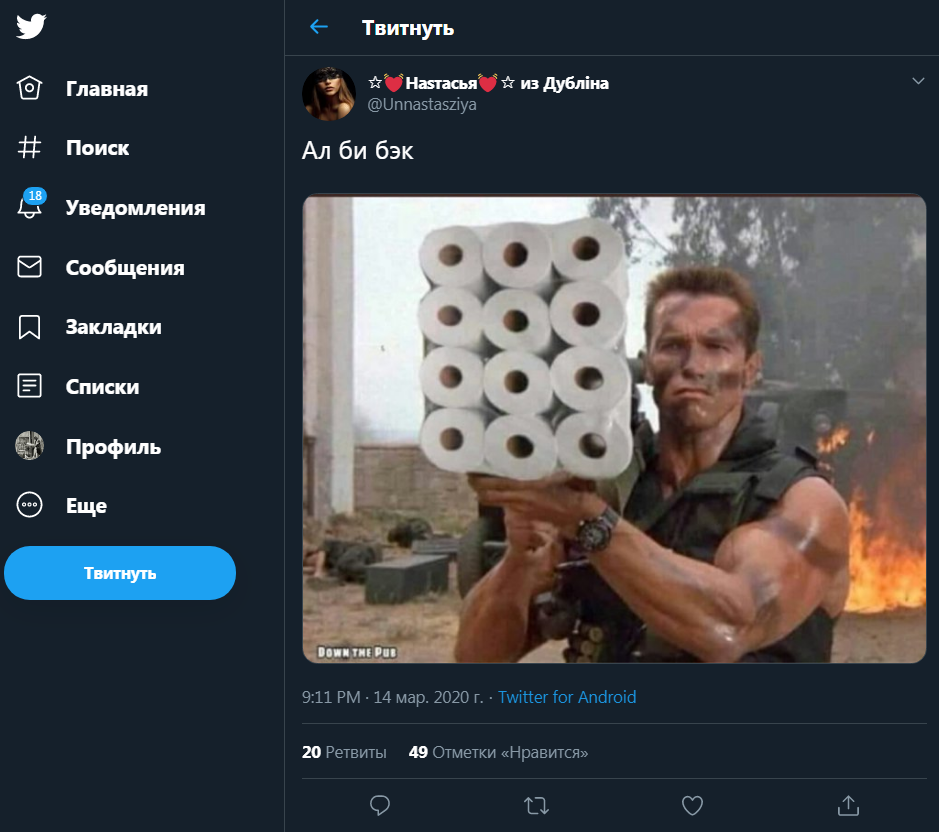Like the tweet with the heart icon

(x=692, y=804)
